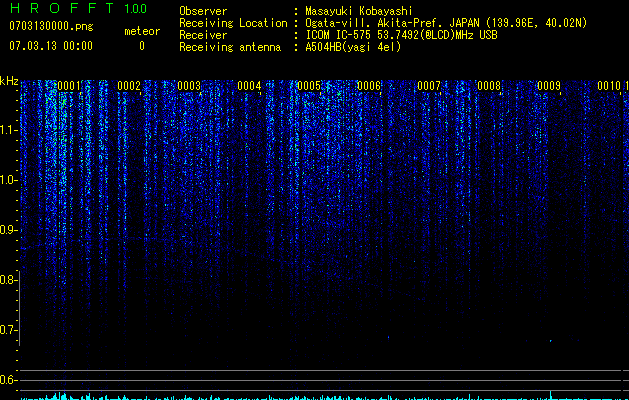The height and width of the screenshot is (400, 629).
Task: Click the meteor count label
Action: coord(142,31)
